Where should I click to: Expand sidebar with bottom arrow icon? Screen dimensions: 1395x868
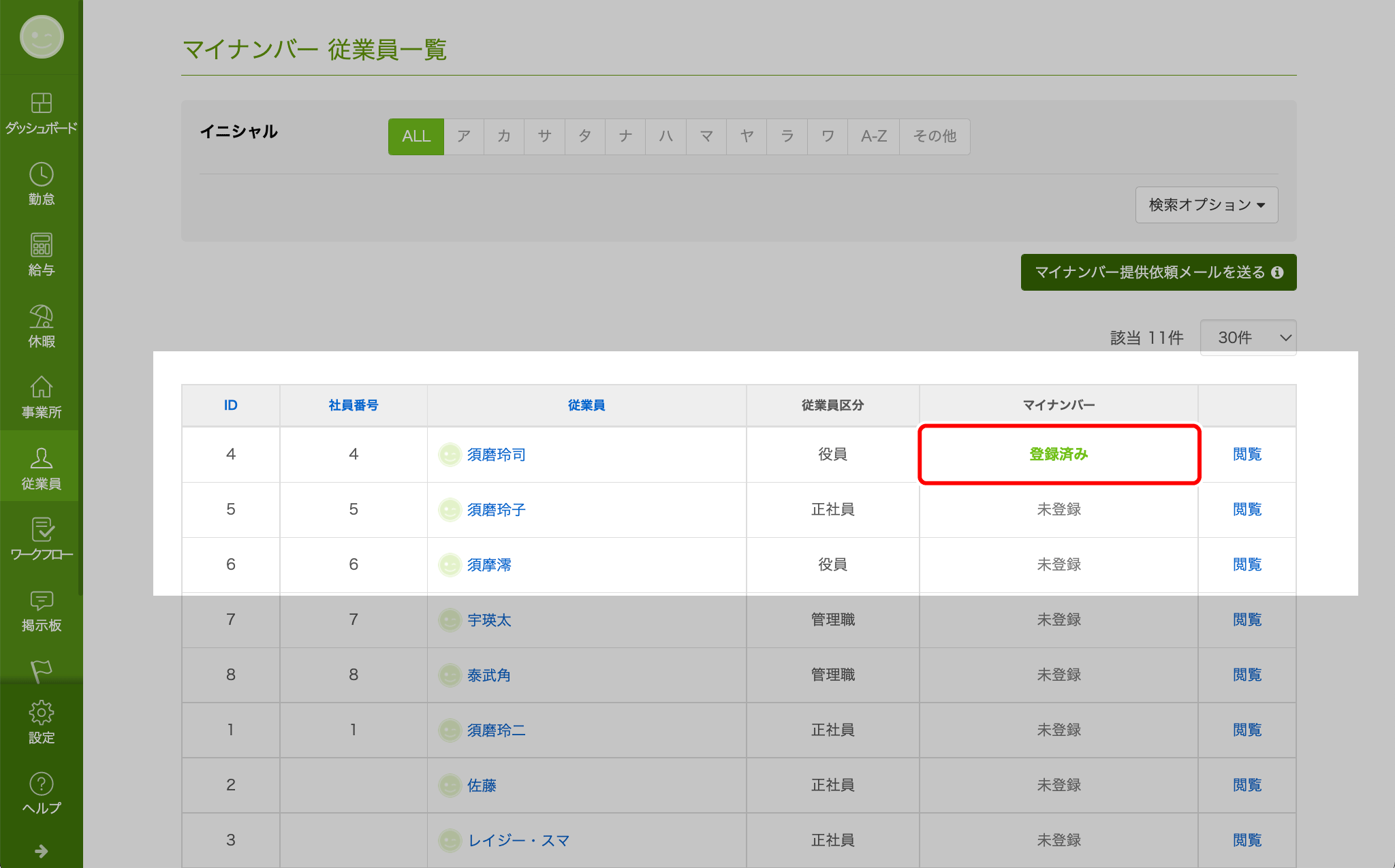coord(41,851)
